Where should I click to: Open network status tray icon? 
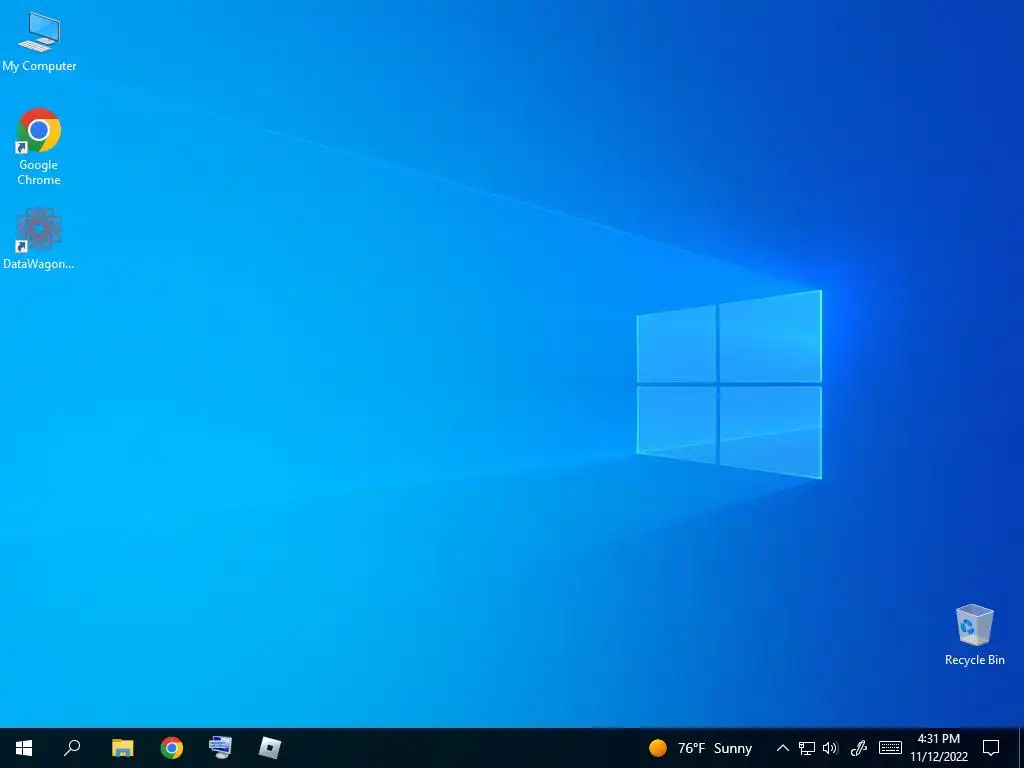click(x=807, y=748)
